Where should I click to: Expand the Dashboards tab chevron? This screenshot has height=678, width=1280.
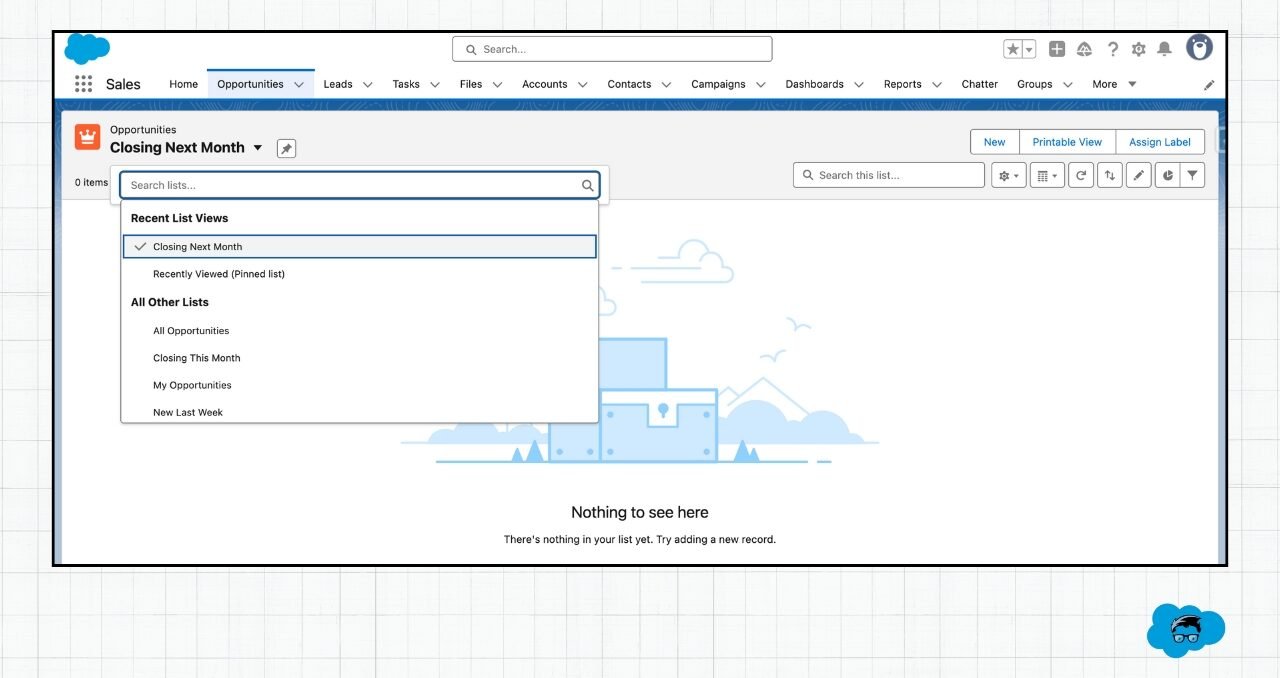[859, 85]
